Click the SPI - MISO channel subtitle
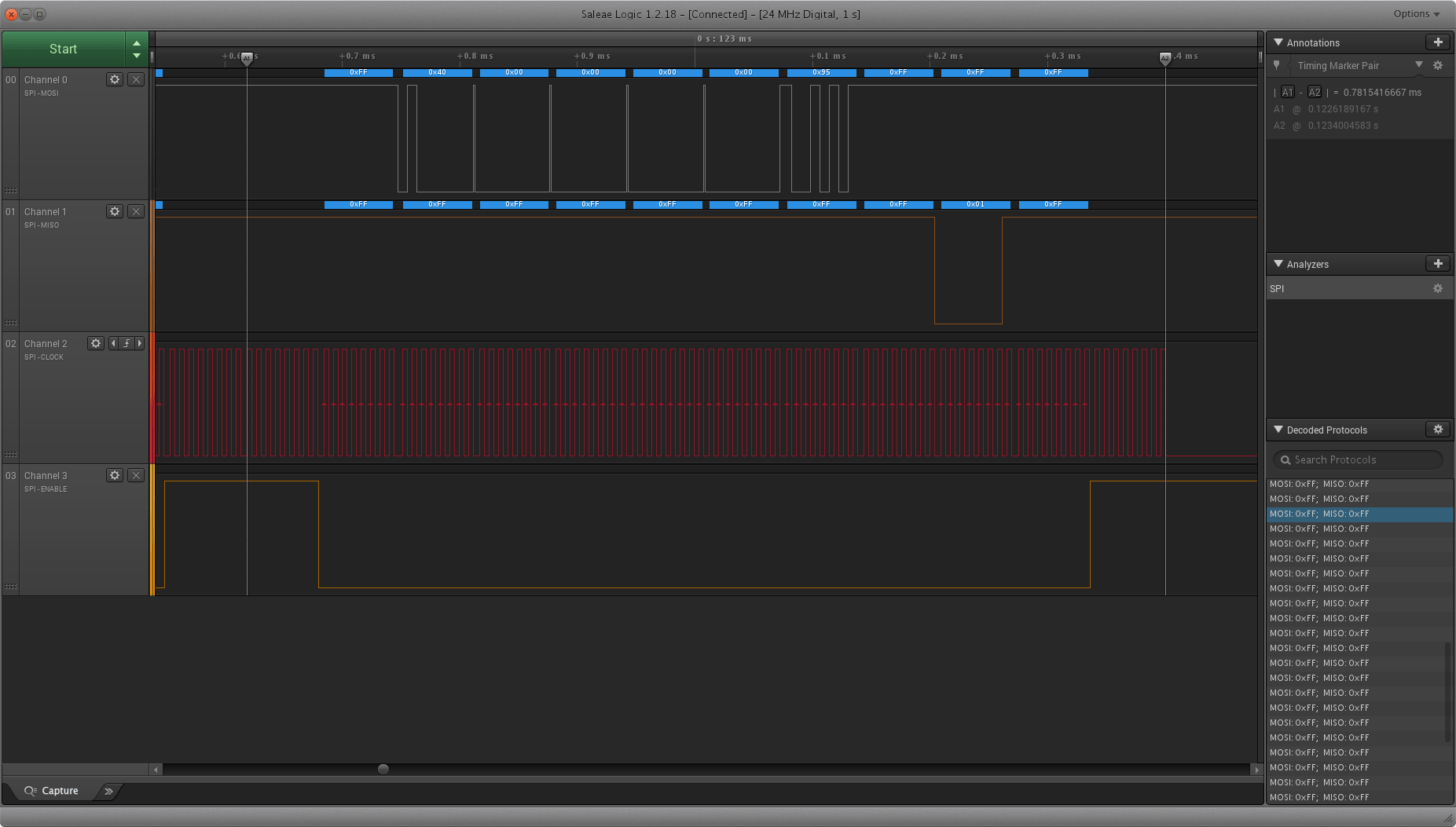Image resolution: width=1456 pixels, height=827 pixels. pyautogui.click(x=42, y=225)
